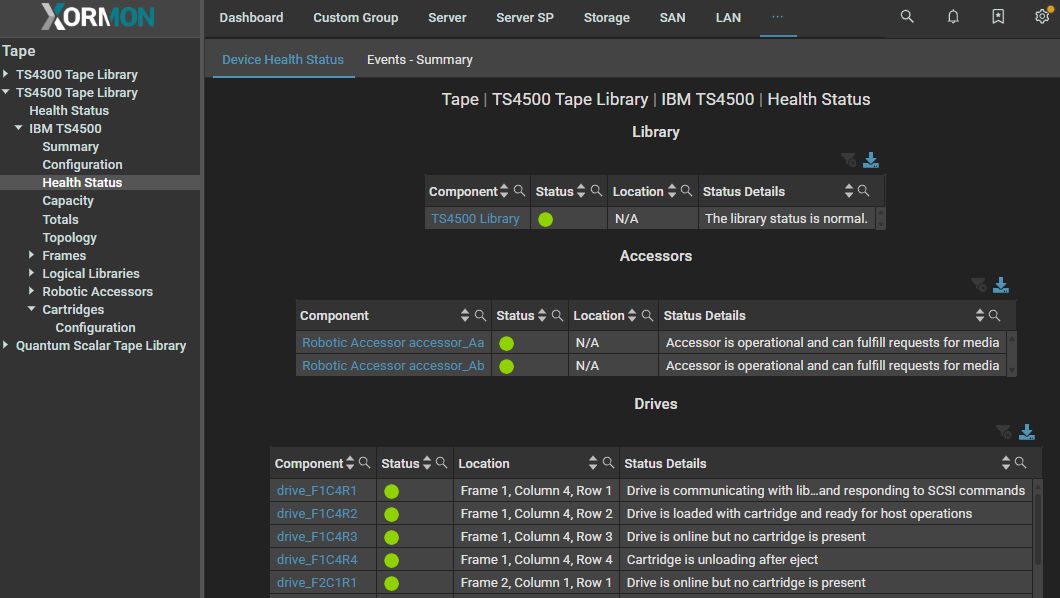Open the drive_F1C4R3 link
This screenshot has width=1060, height=598.
click(316, 537)
